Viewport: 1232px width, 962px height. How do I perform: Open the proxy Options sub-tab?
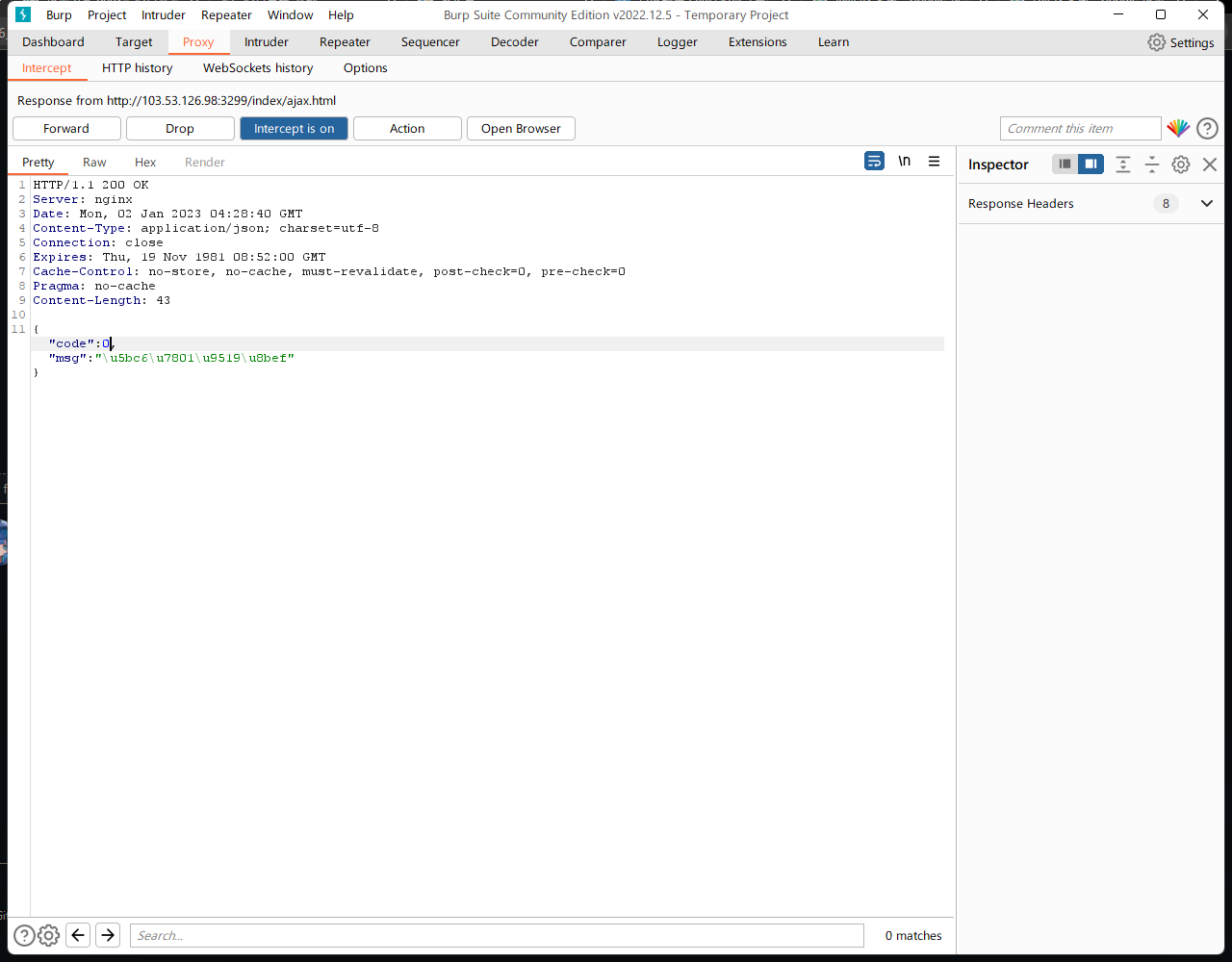pyautogui.click(x=366, y=68)
